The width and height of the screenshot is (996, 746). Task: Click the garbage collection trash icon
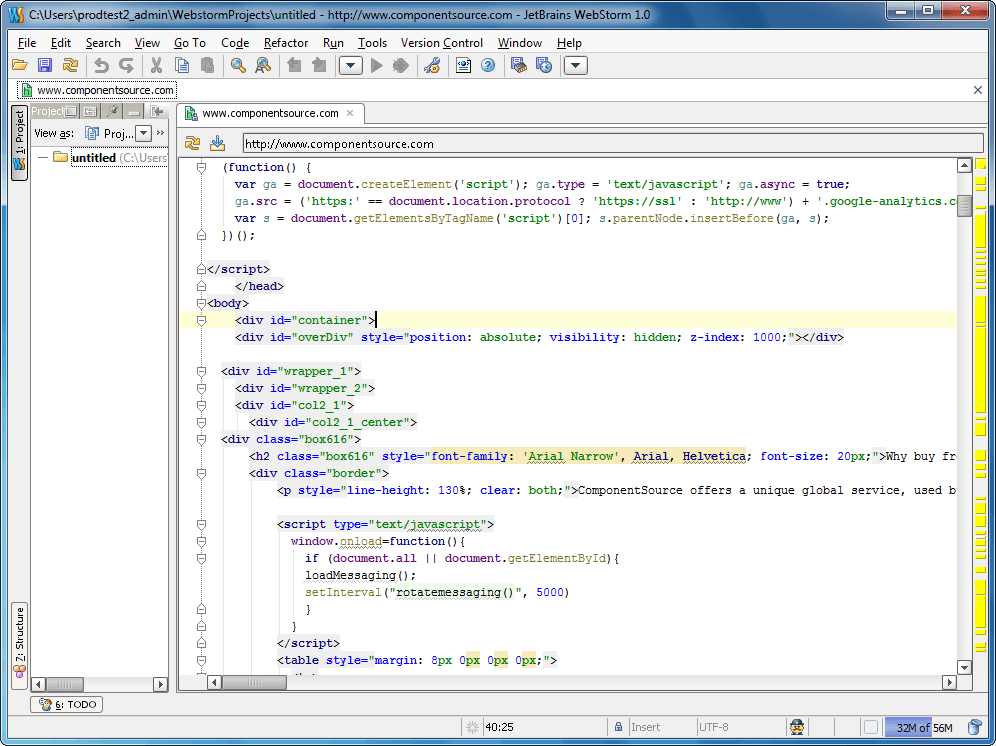point(974,727)
